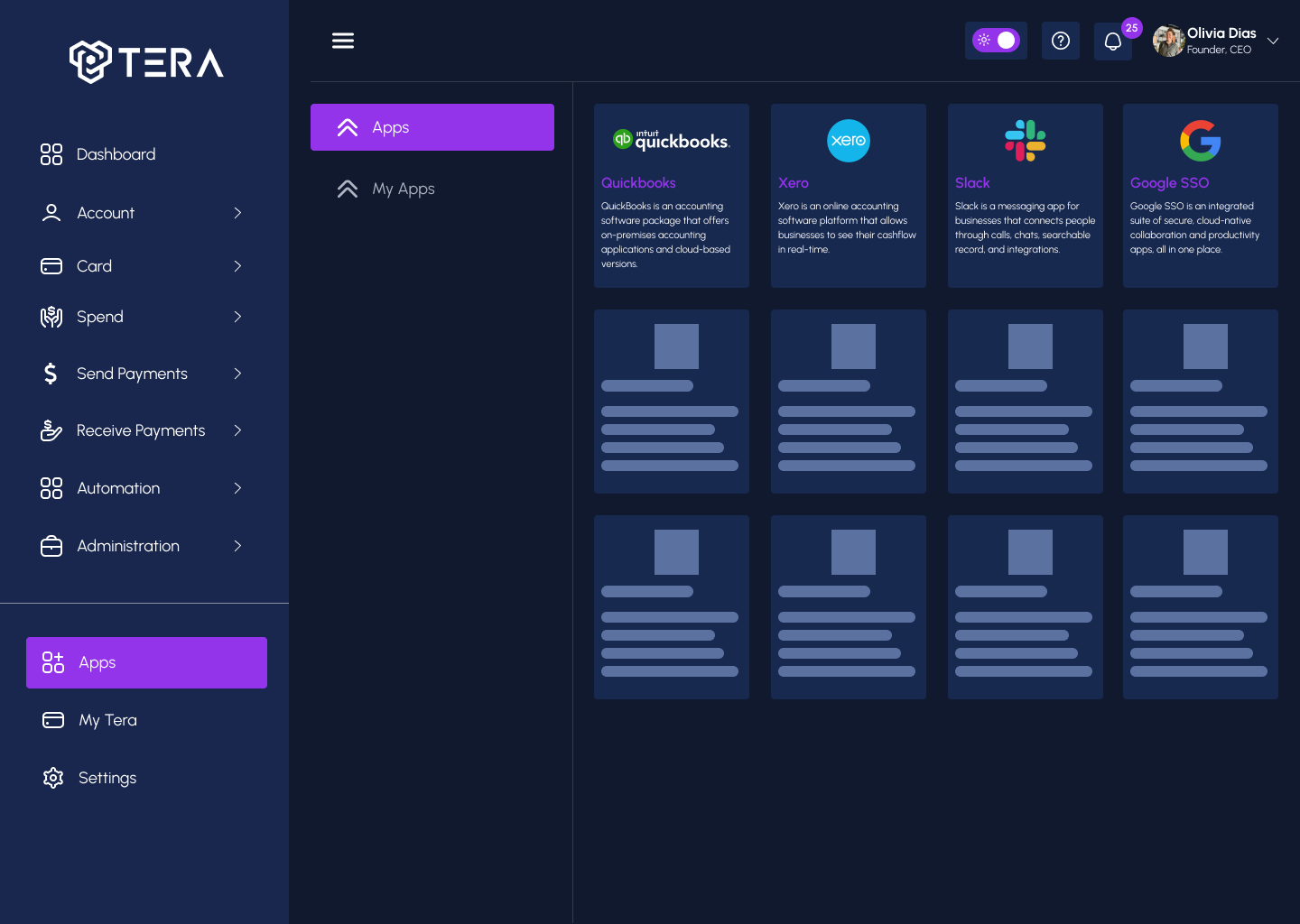Expand the Card submenu chevron
The image size is (1300, 924).
coord(237,266)
